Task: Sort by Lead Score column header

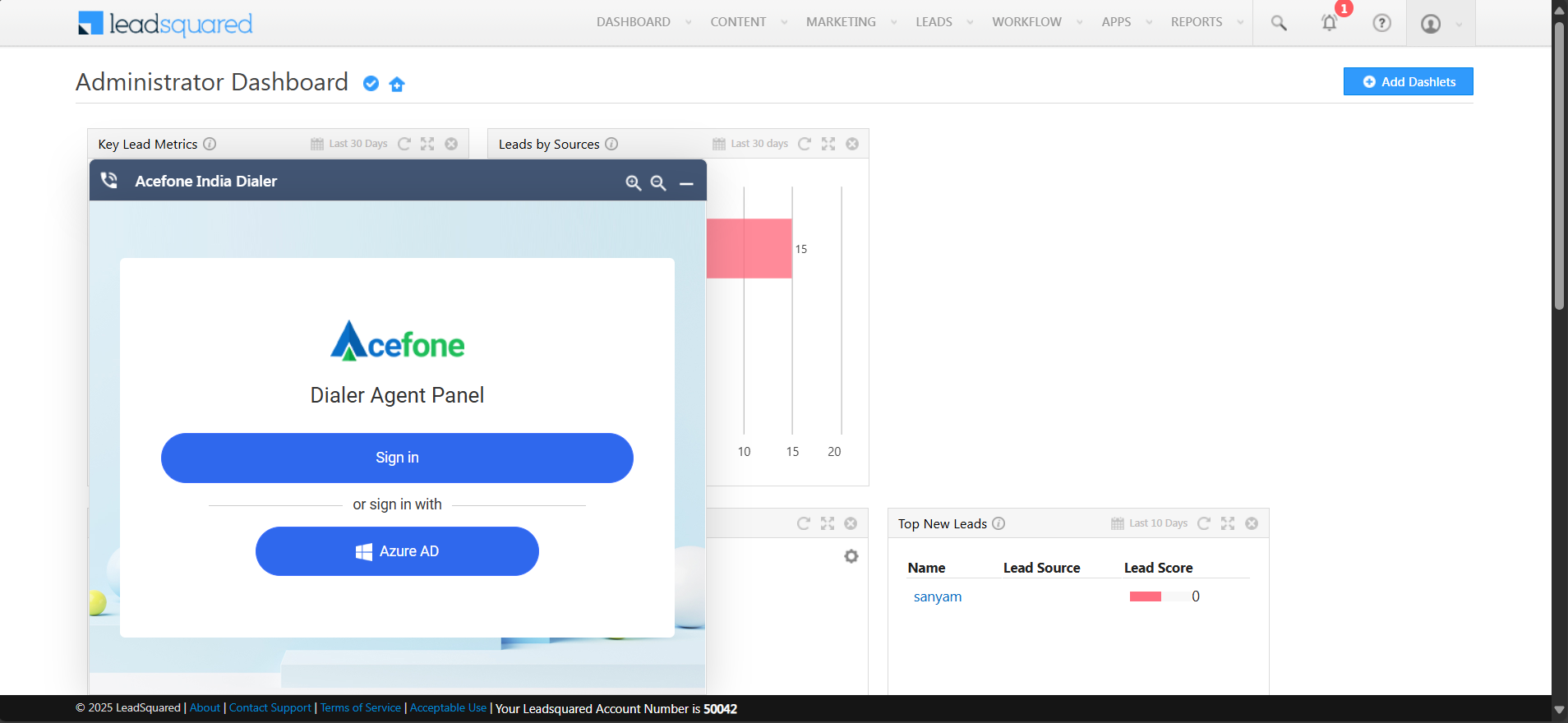Action: [1158, 568]
